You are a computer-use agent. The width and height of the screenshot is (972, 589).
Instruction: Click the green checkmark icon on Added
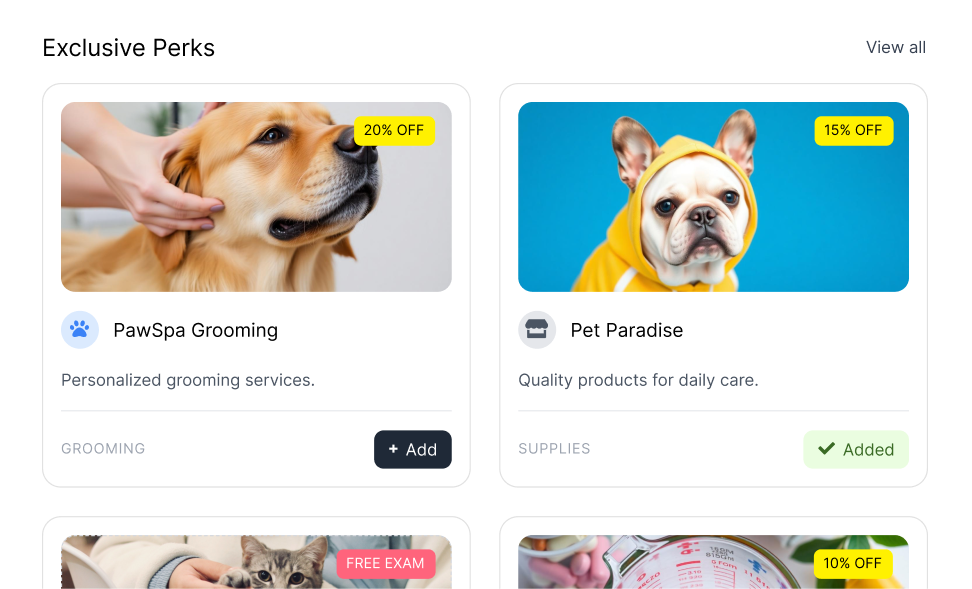826,449
